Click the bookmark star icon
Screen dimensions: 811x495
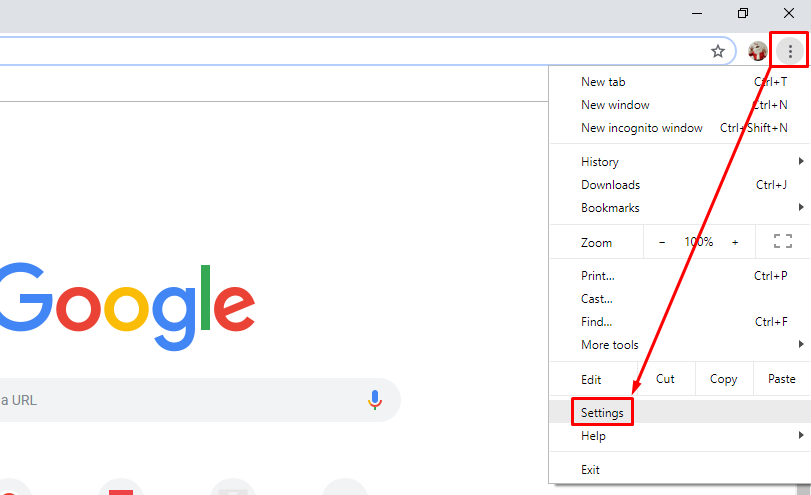click(x=717, y=51)
